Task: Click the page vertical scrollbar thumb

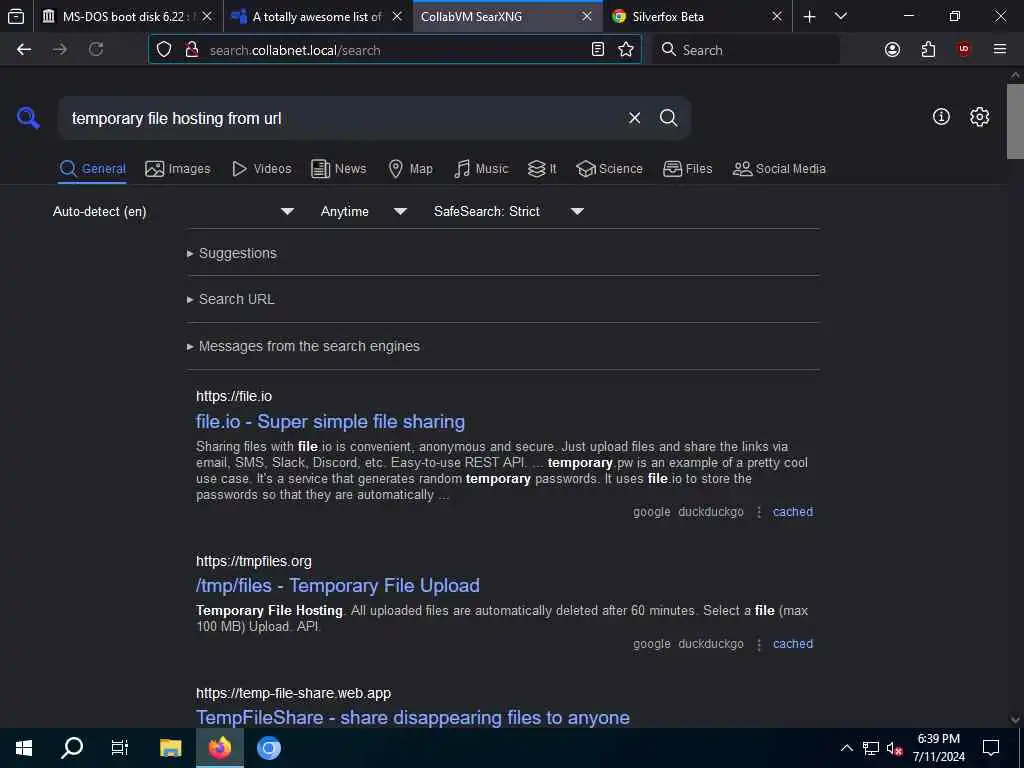Action: (x=1015, y=121)
